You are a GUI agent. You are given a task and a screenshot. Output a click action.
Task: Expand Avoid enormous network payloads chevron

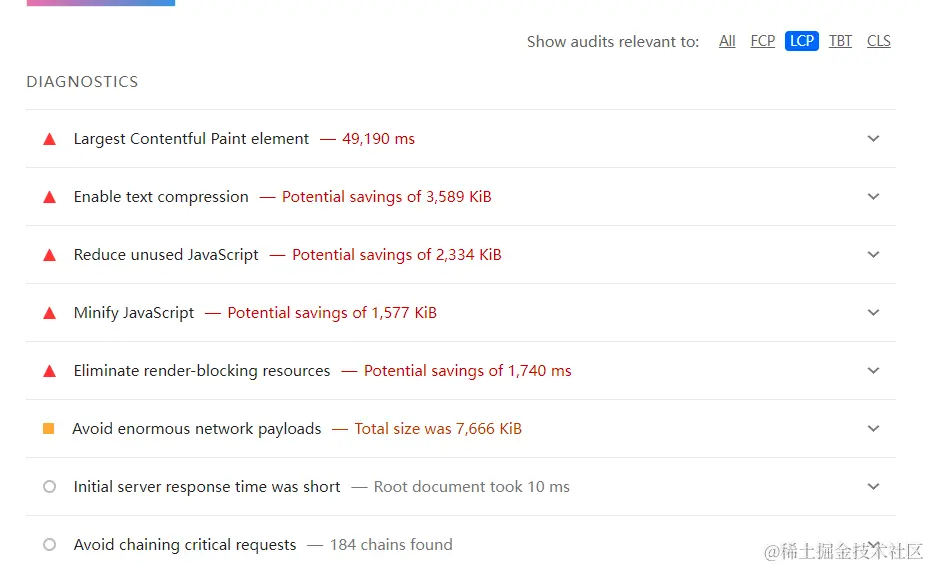(873, 429)
